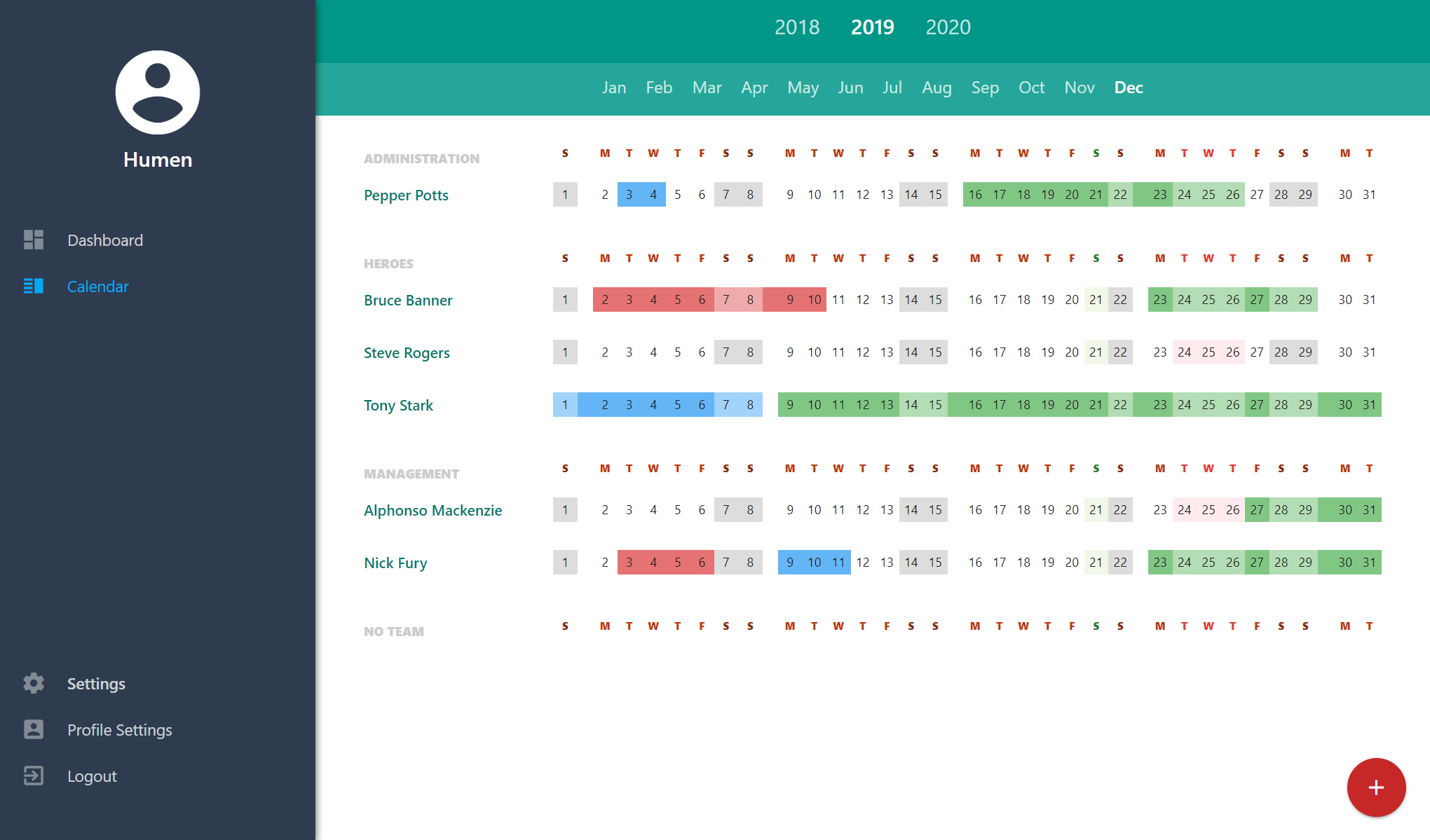Open Pepper Potts' employee page
This screenshot has height=840, width=1430.
point(405,195)
